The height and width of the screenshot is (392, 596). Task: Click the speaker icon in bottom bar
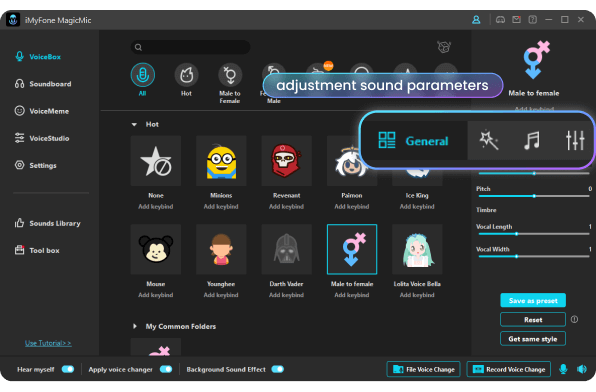tap(582, 369)
